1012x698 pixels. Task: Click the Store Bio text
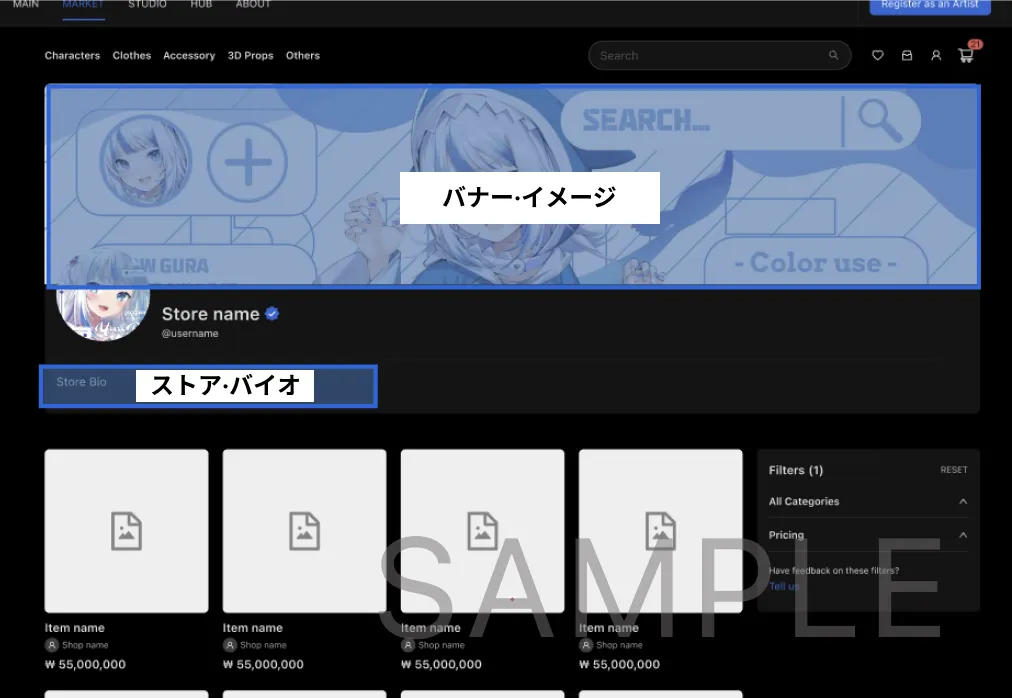[81, 382]
